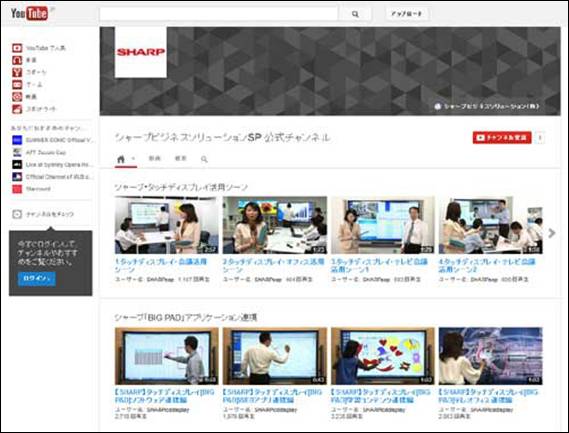Click the Sydney Opera House channel avatar
The width and height of the screenshot is (569, 433).
(17, 164)
